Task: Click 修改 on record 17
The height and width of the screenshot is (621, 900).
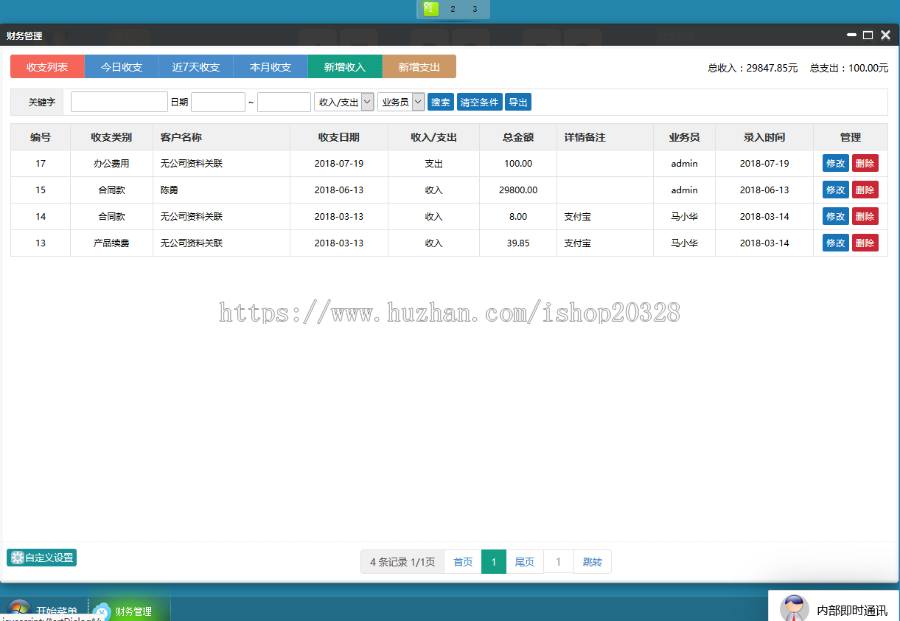Action: 836,162
